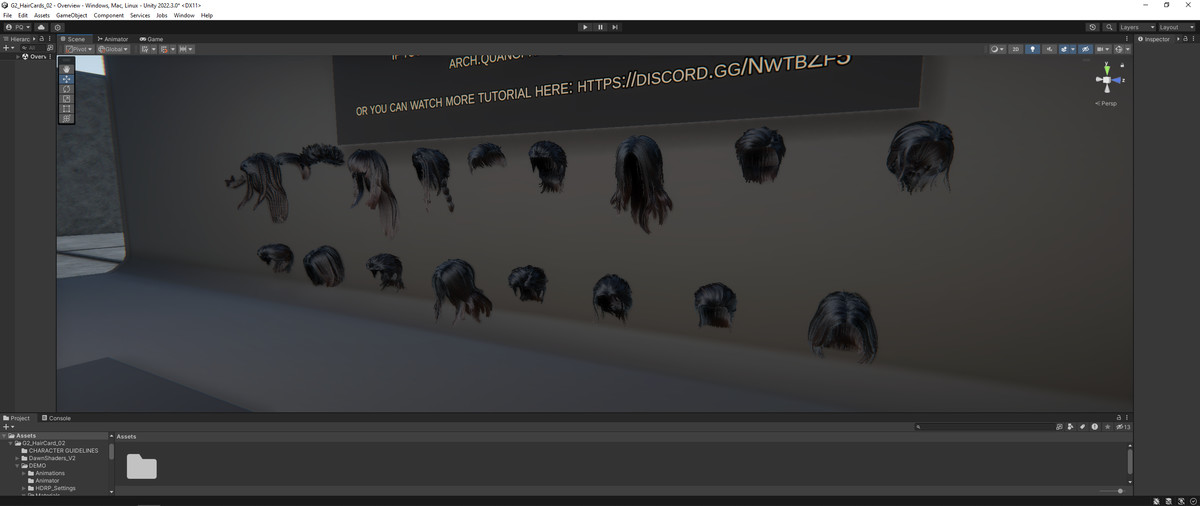Open the Layers dropdown

click(1136, 27)
